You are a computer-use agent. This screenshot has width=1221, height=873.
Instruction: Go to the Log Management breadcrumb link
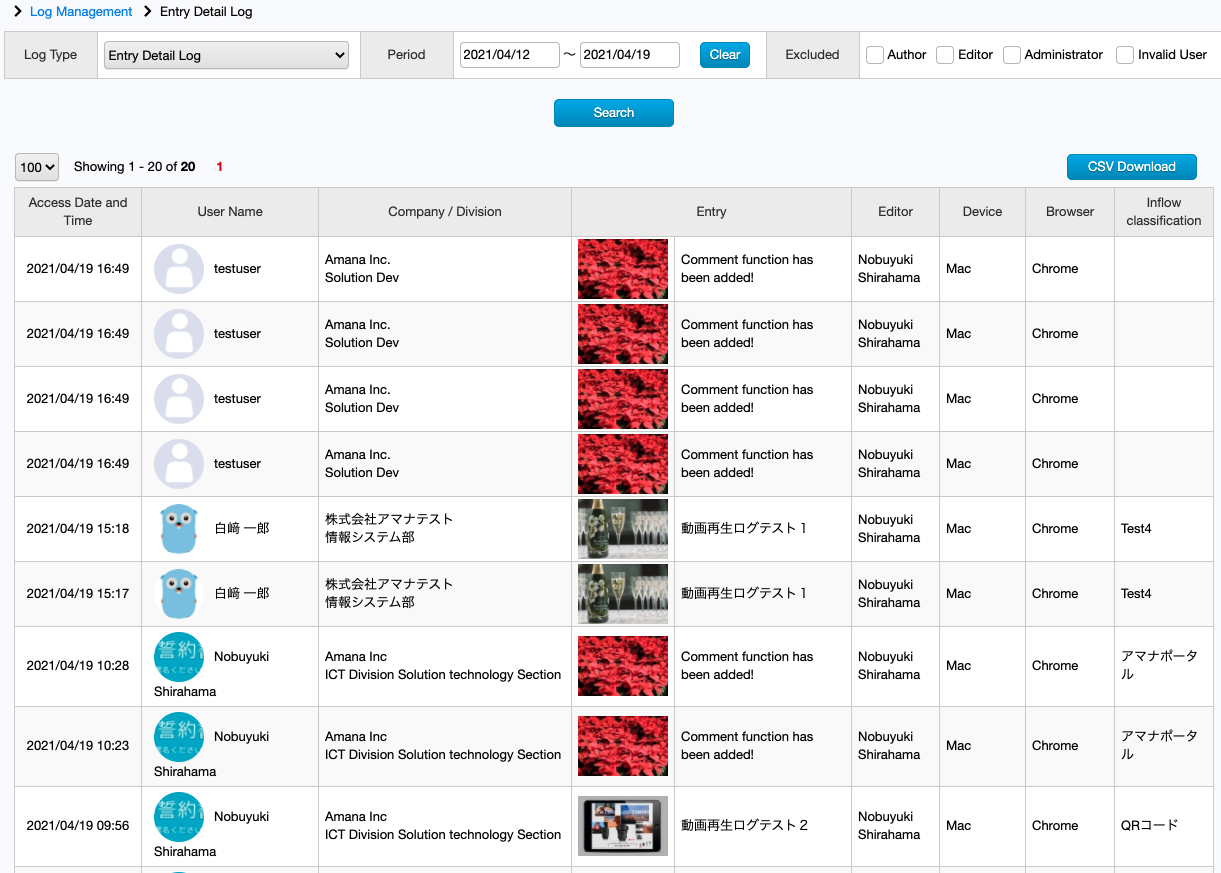click(81, 12)
